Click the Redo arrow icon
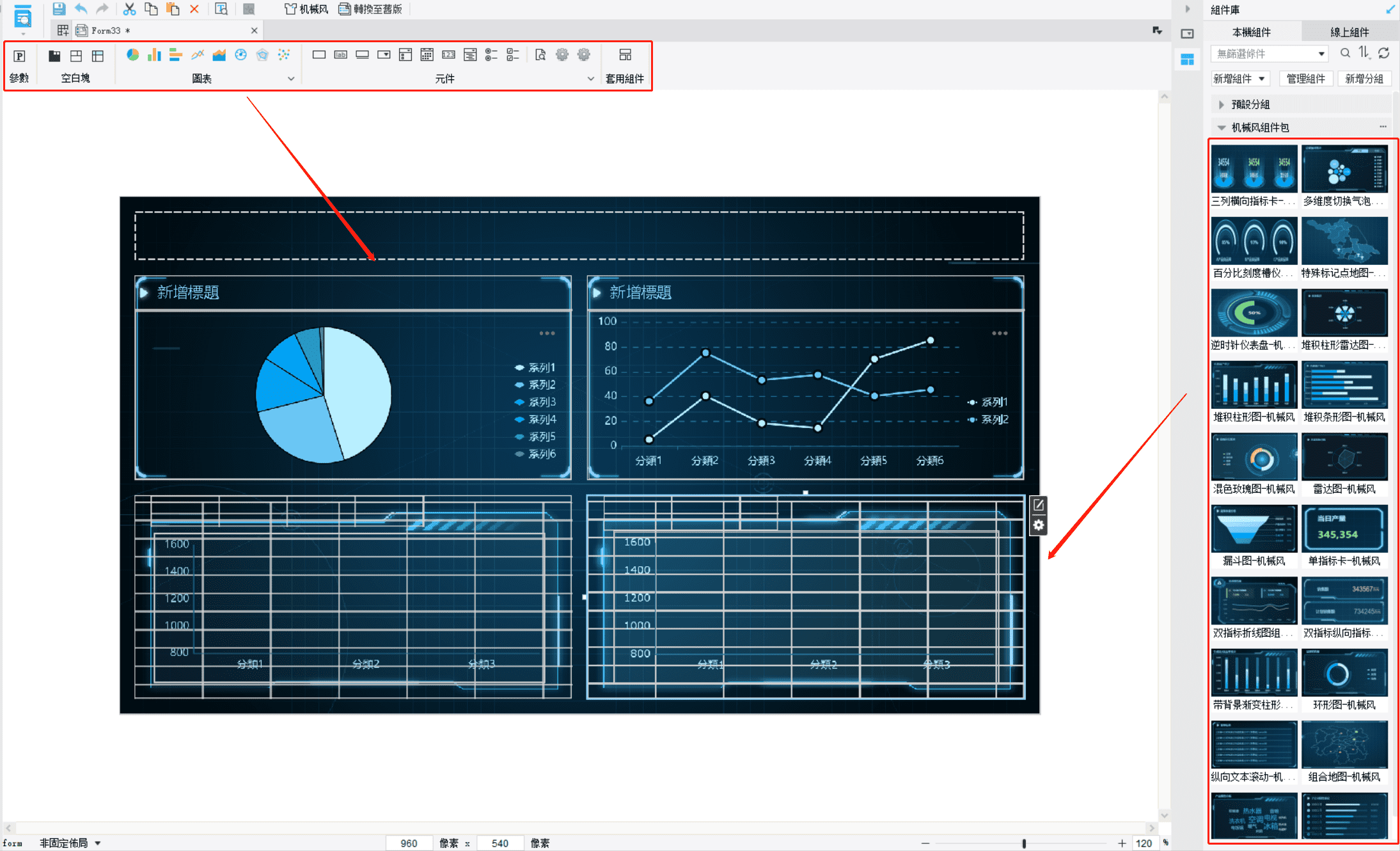The height and width of the screenshot is (851, 1400). click(102, 9)
